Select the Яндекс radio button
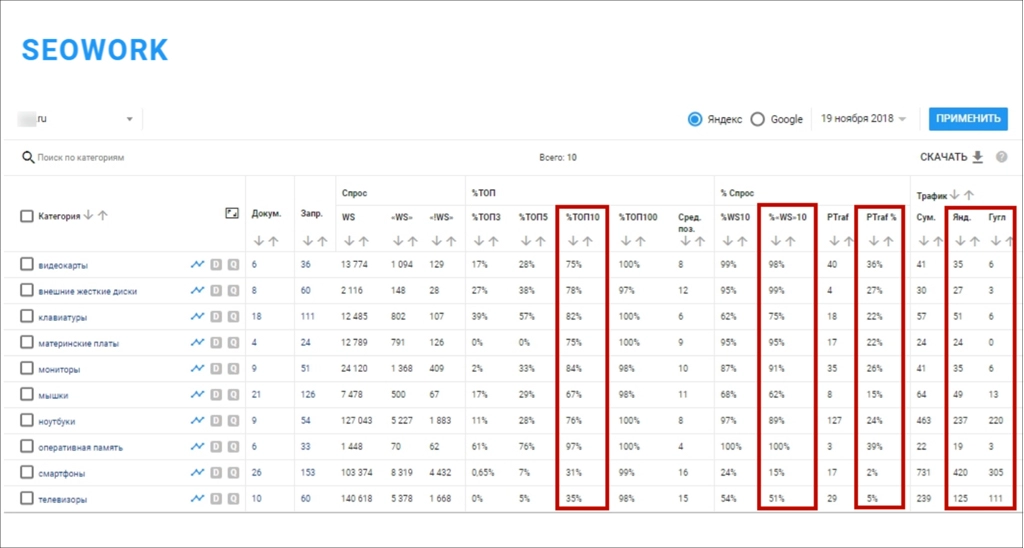1024x548 pixels. tap(695, 119)
